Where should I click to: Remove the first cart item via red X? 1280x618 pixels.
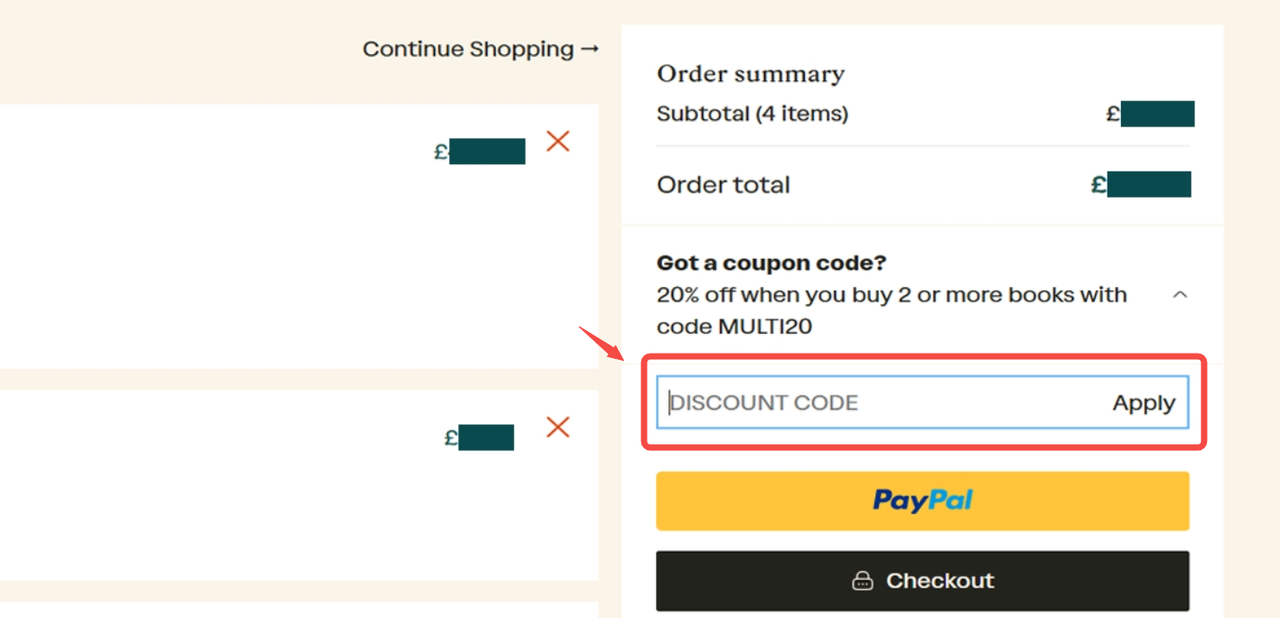pos(558,141)
